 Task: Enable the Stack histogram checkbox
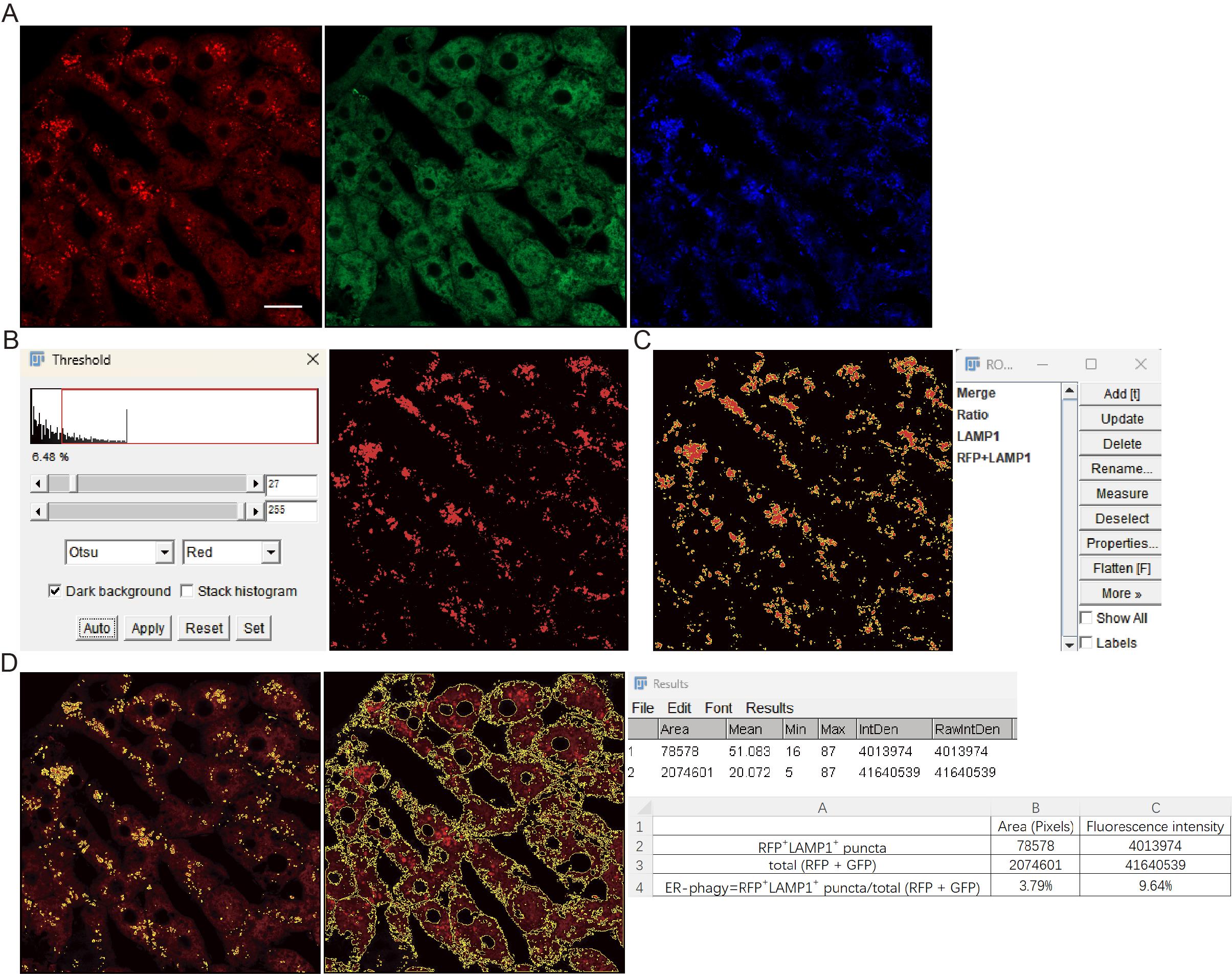click(x=187, y=591)
